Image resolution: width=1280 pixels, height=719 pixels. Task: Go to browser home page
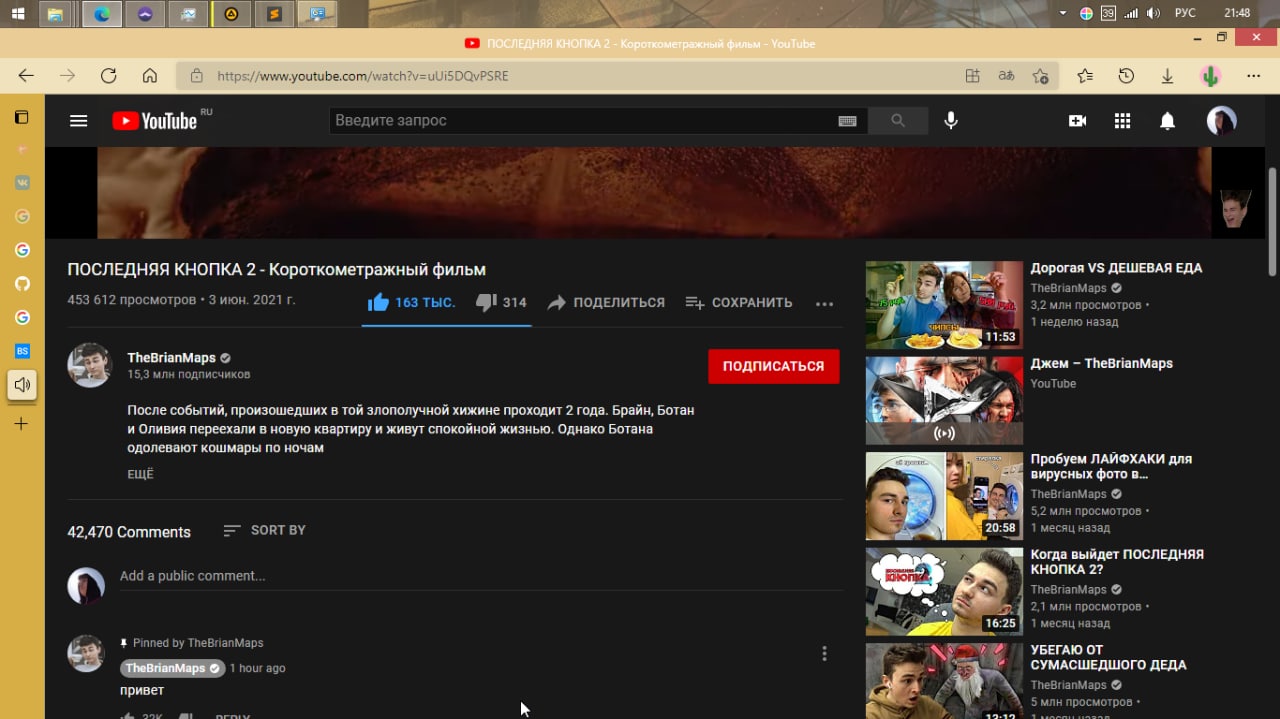[x=150, y=76]
